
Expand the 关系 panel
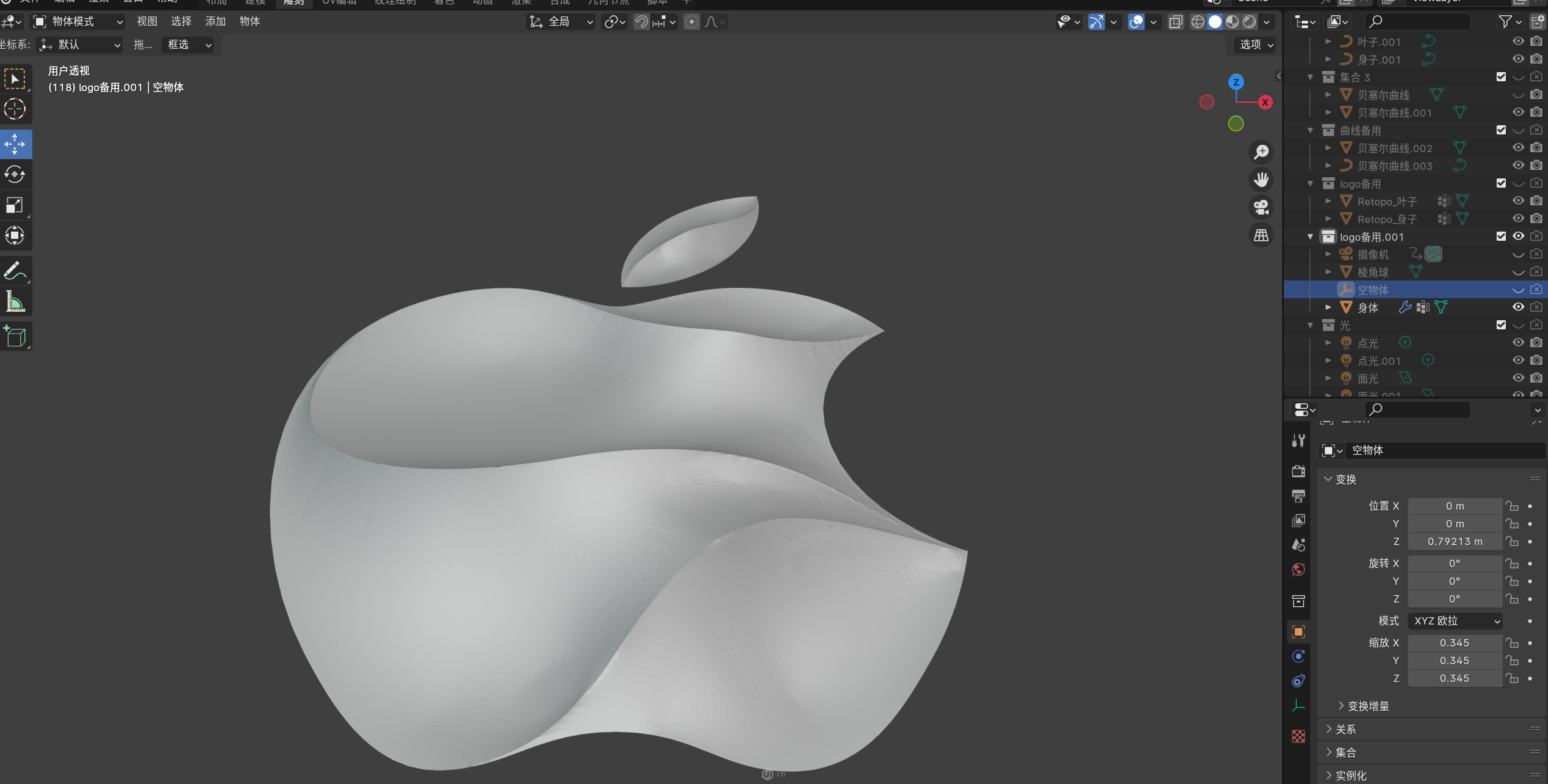[x=1345, y=730]
